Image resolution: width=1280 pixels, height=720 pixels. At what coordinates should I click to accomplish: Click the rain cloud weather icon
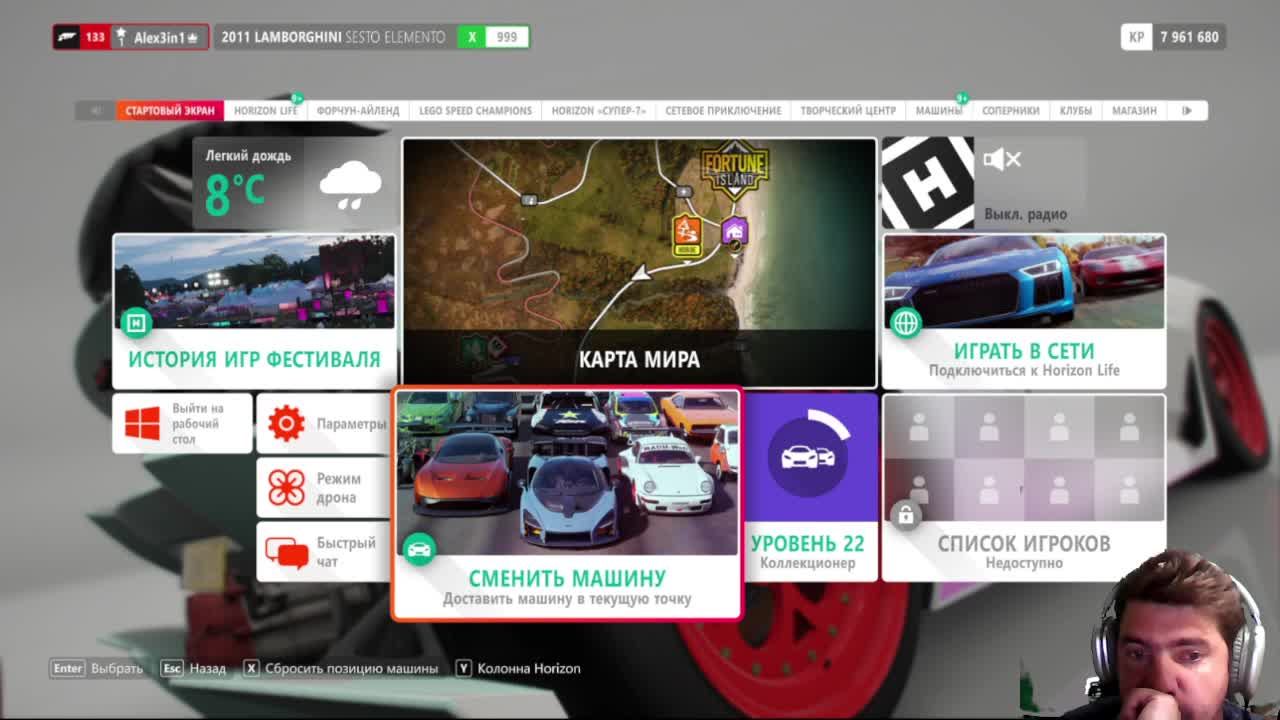(x=350, y=185)
